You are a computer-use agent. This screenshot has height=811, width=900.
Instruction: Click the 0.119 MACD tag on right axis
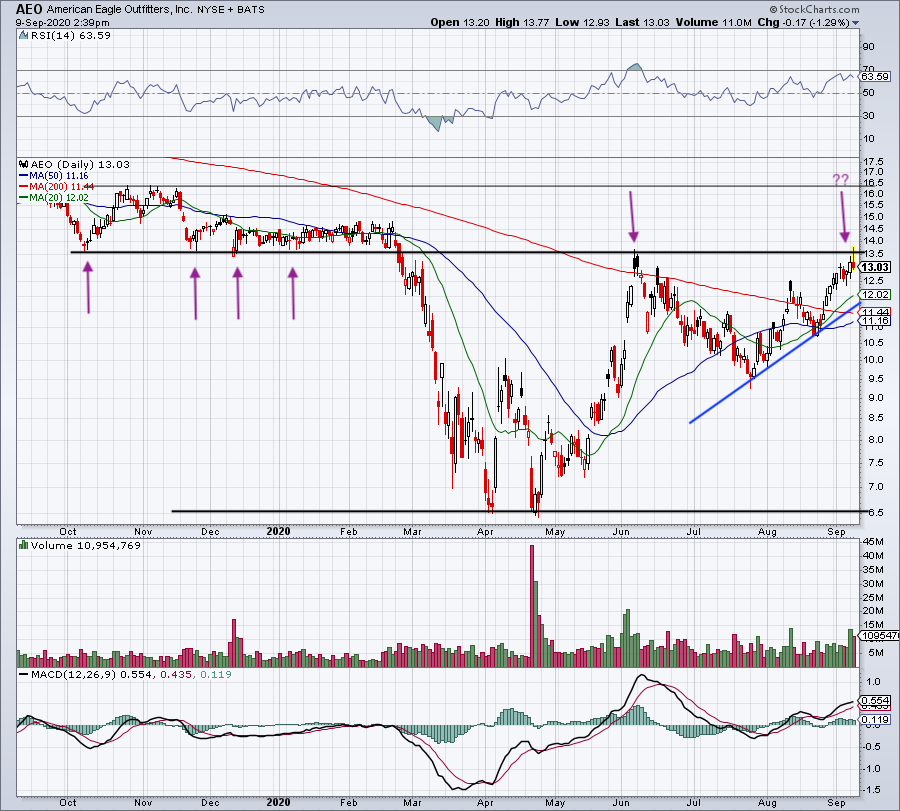click(875, 720)
